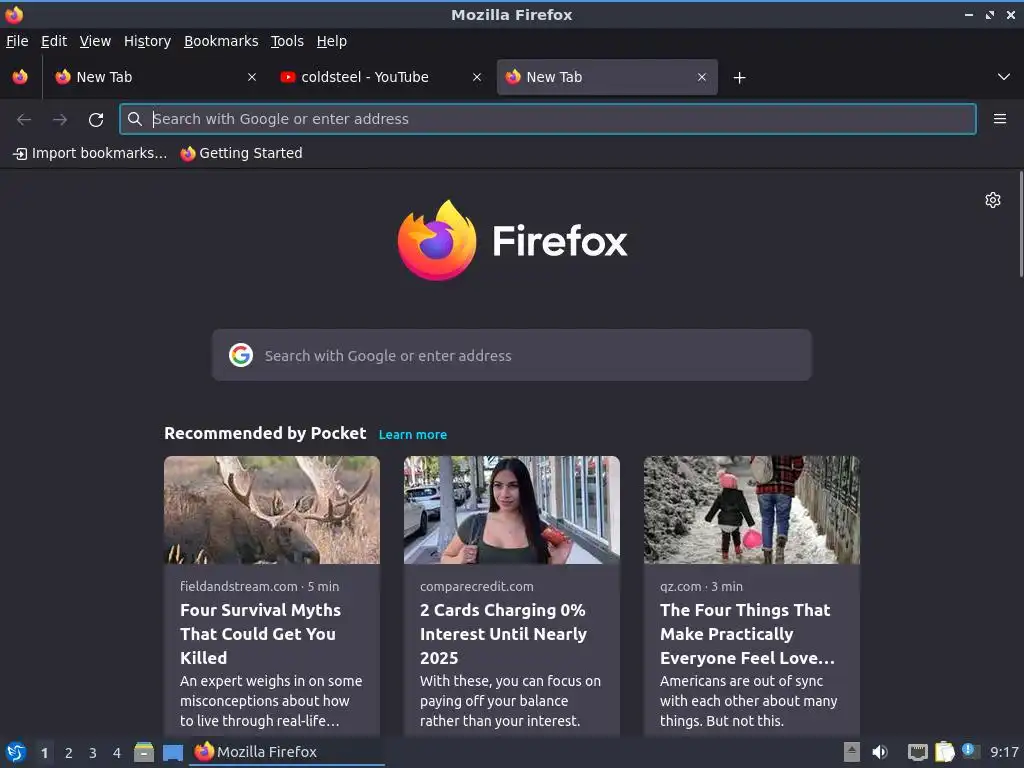The height and width of the screenshot is (768, 1024).
Task: Select workspace 1 in the taskbar
Action: pyautogui.click(x=44, y=753)
